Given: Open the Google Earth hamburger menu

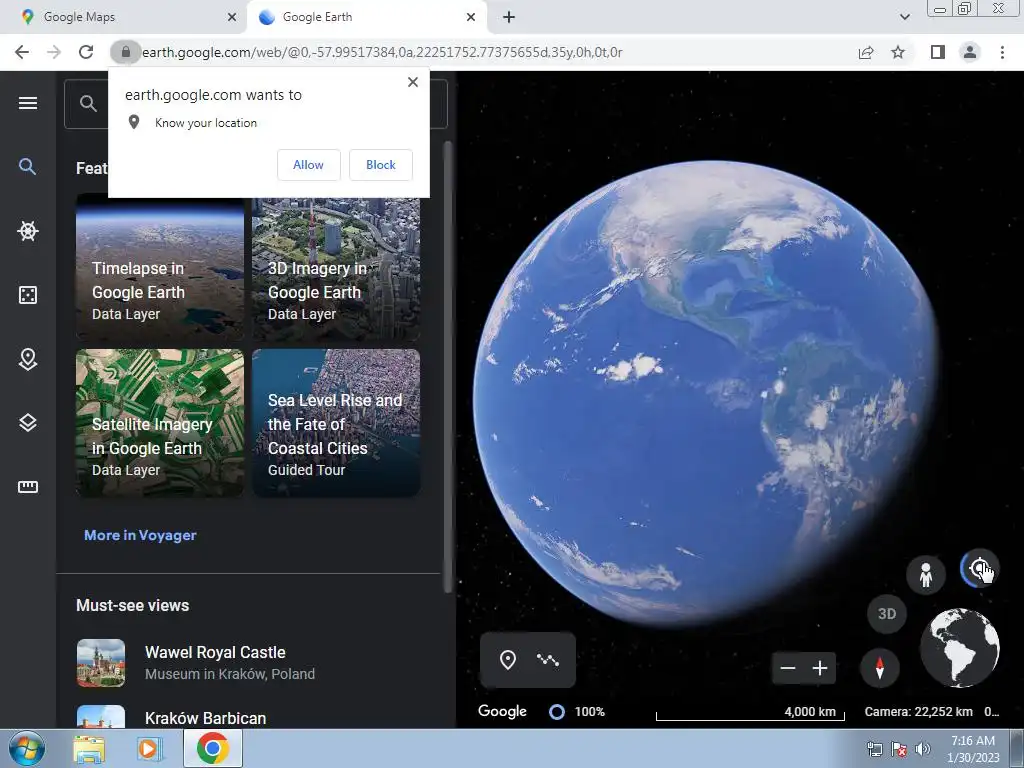Looking at the screenshot, I should [27, 103].
